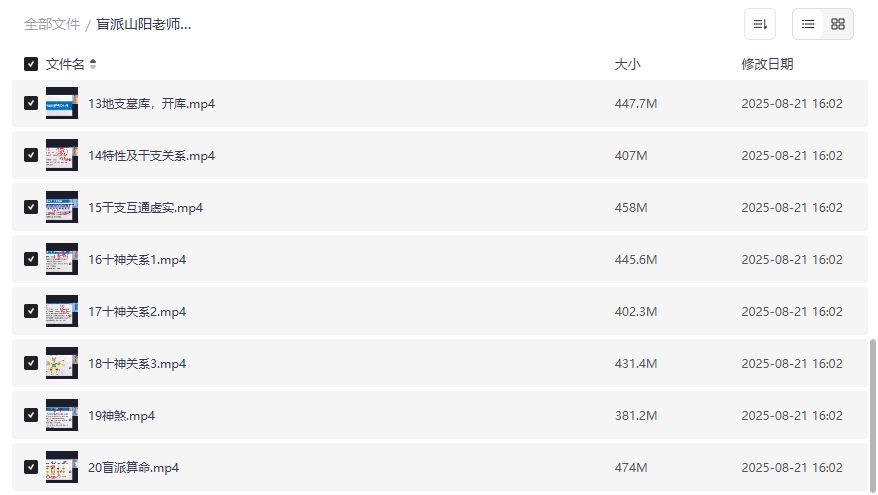Open the sort order options icon
Screen dimensions: 878x495
click(x=760, y=24)
